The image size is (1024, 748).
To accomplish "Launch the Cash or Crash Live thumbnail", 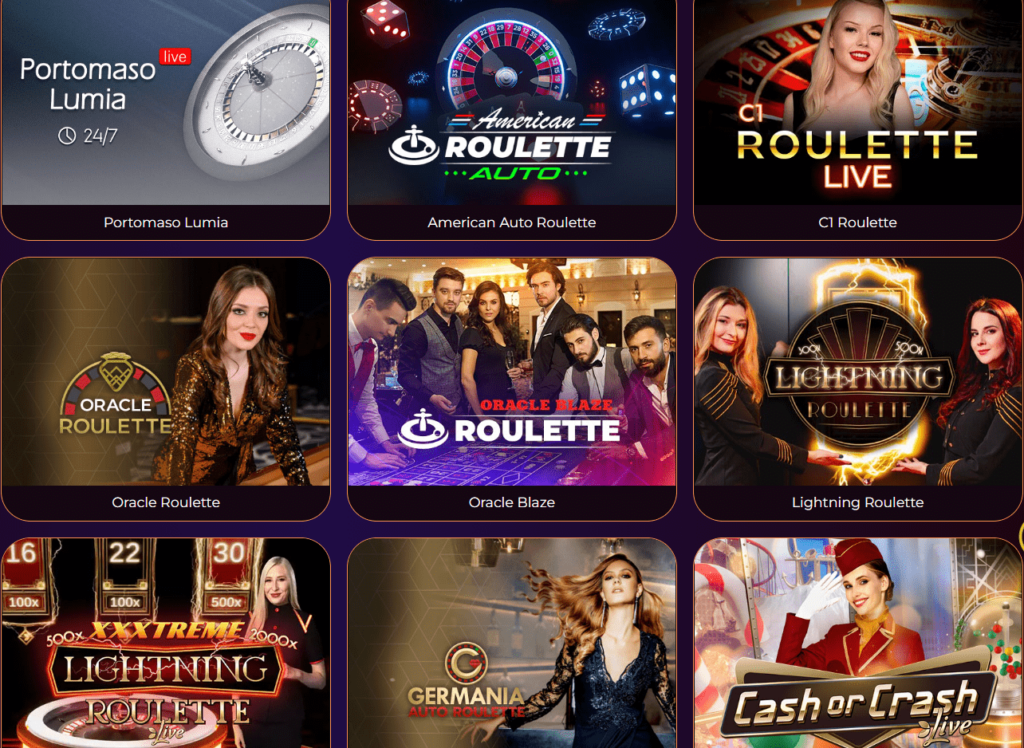I will click(x=857, y=643).
